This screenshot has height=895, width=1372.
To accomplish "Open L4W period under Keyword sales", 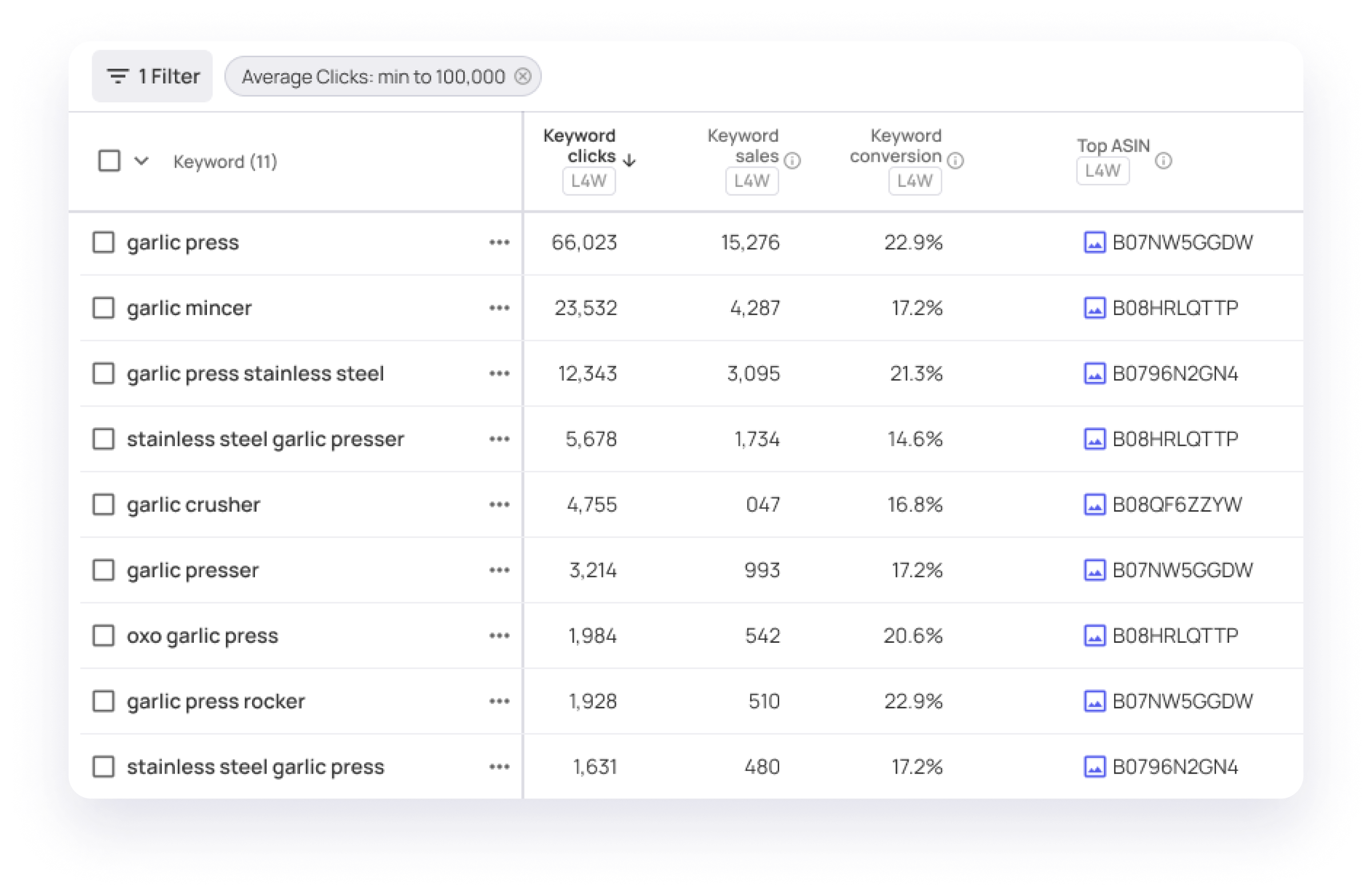I will pos(752,181).
